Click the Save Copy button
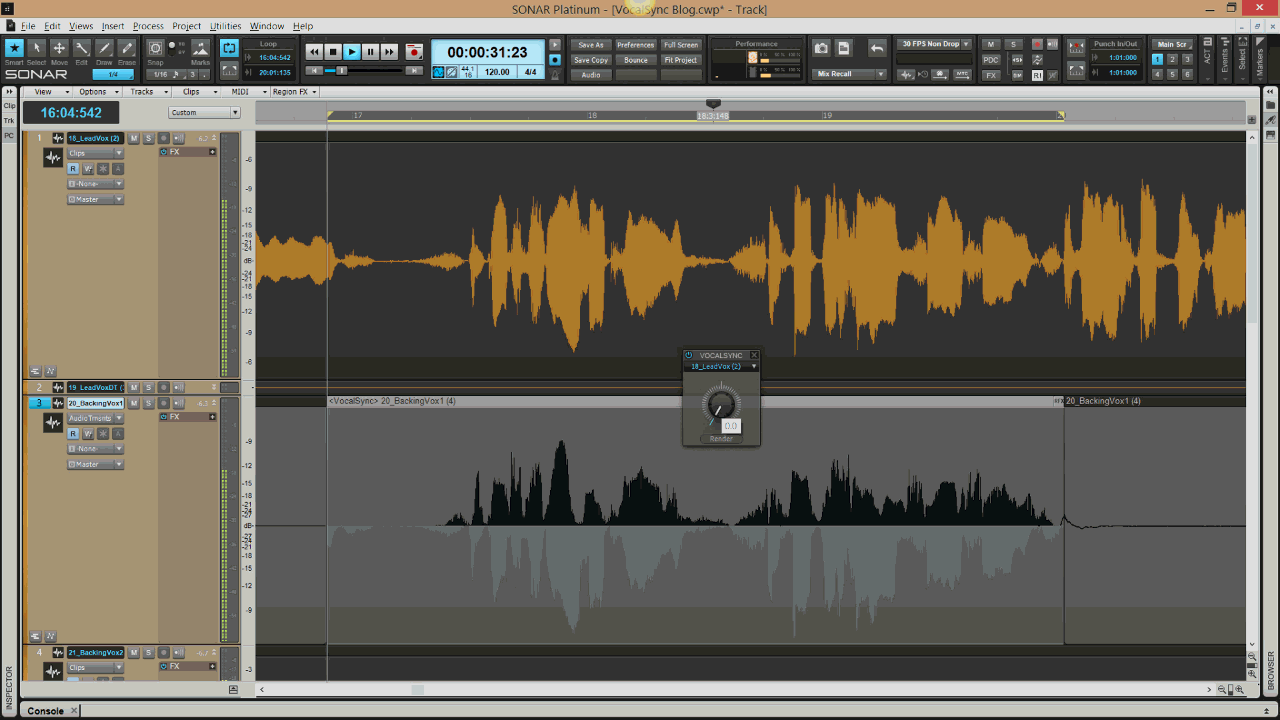The height and width of the screenshot is (720, 1280). (591, 60)
